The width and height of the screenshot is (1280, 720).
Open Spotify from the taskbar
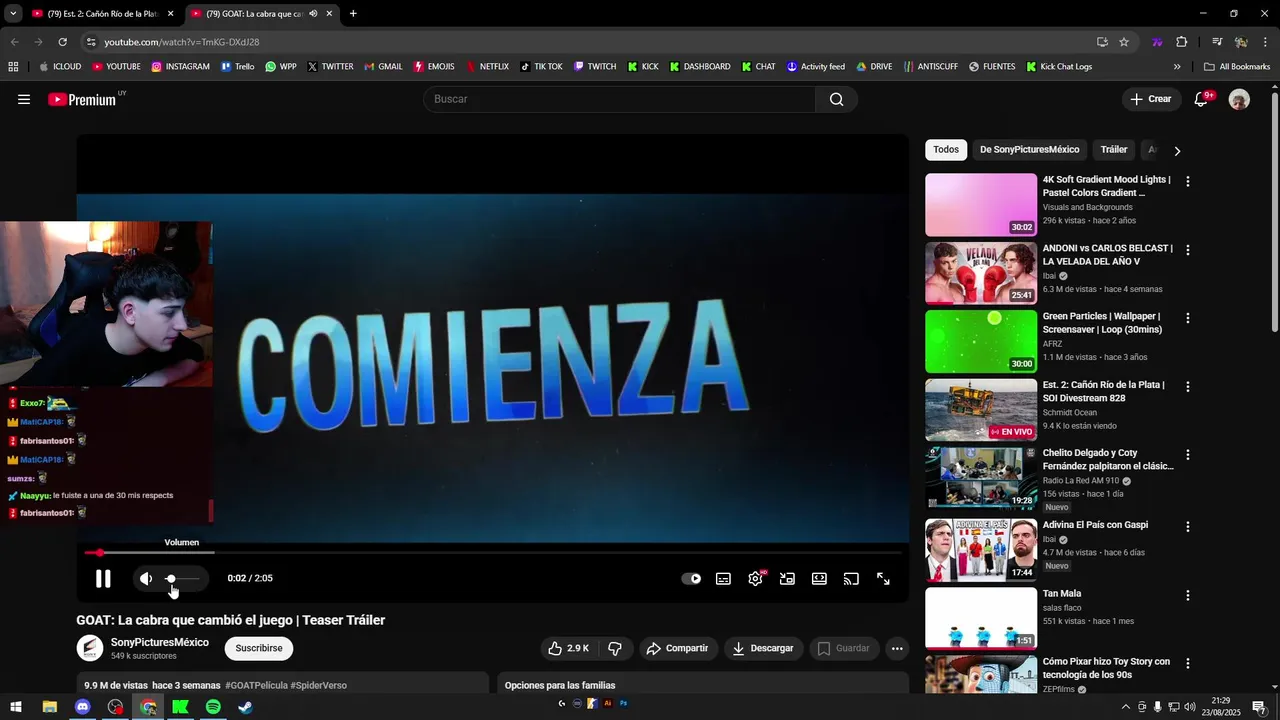(x=213, y=707)
